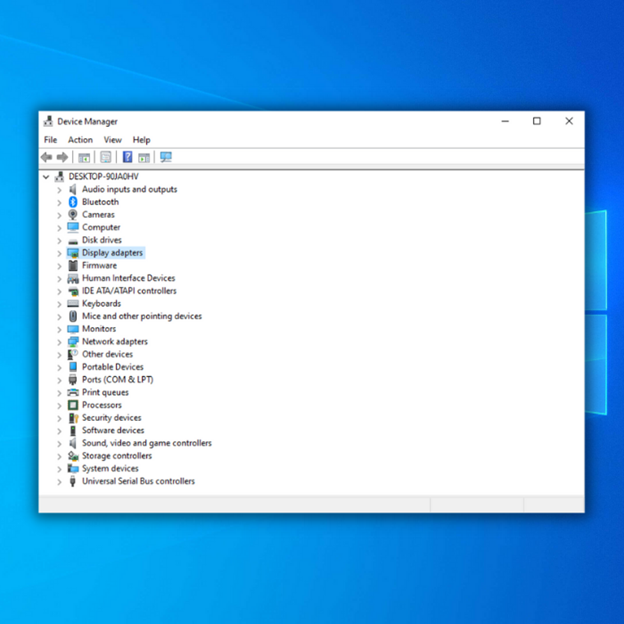Expand the Human Interface Devices arrow
Screen dimensions: 624x624
coord(59,279)
